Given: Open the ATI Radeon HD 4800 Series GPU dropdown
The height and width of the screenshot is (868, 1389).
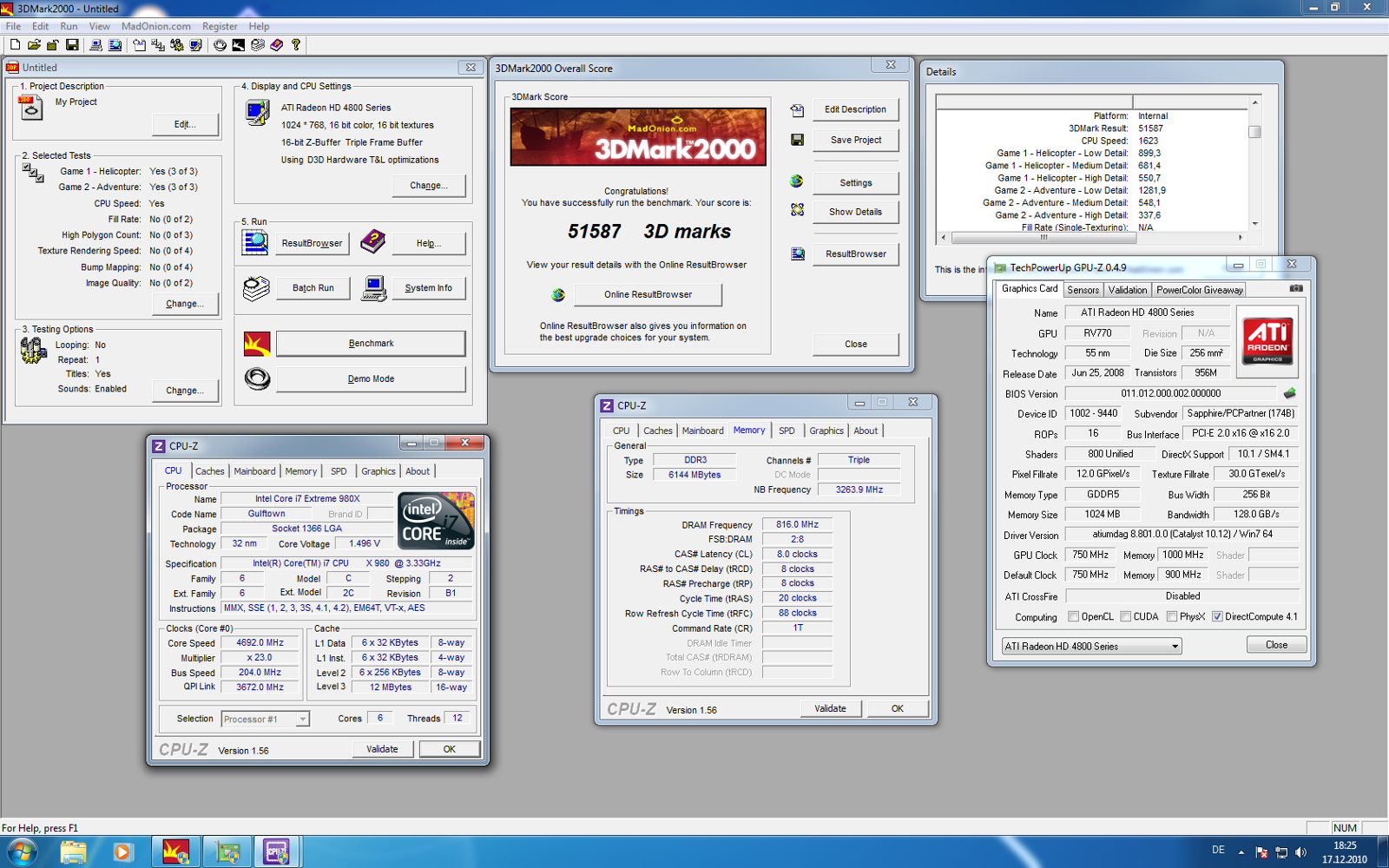Looking at the screenshot, I should click(1091, 646).
